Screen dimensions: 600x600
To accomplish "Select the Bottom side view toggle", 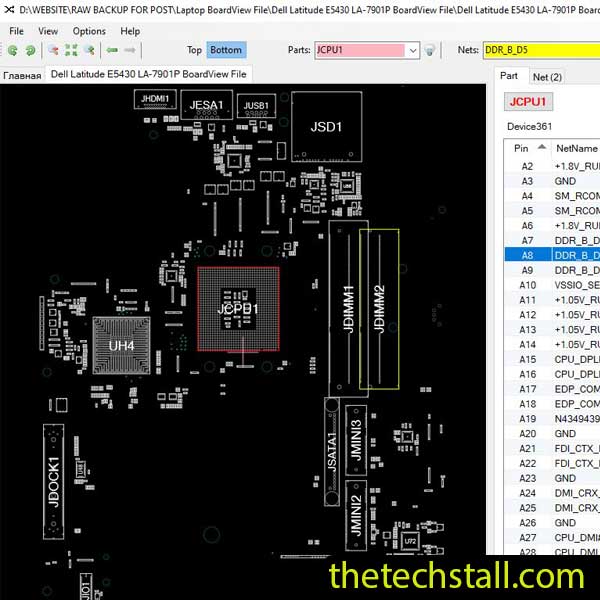I will [226, 50].
